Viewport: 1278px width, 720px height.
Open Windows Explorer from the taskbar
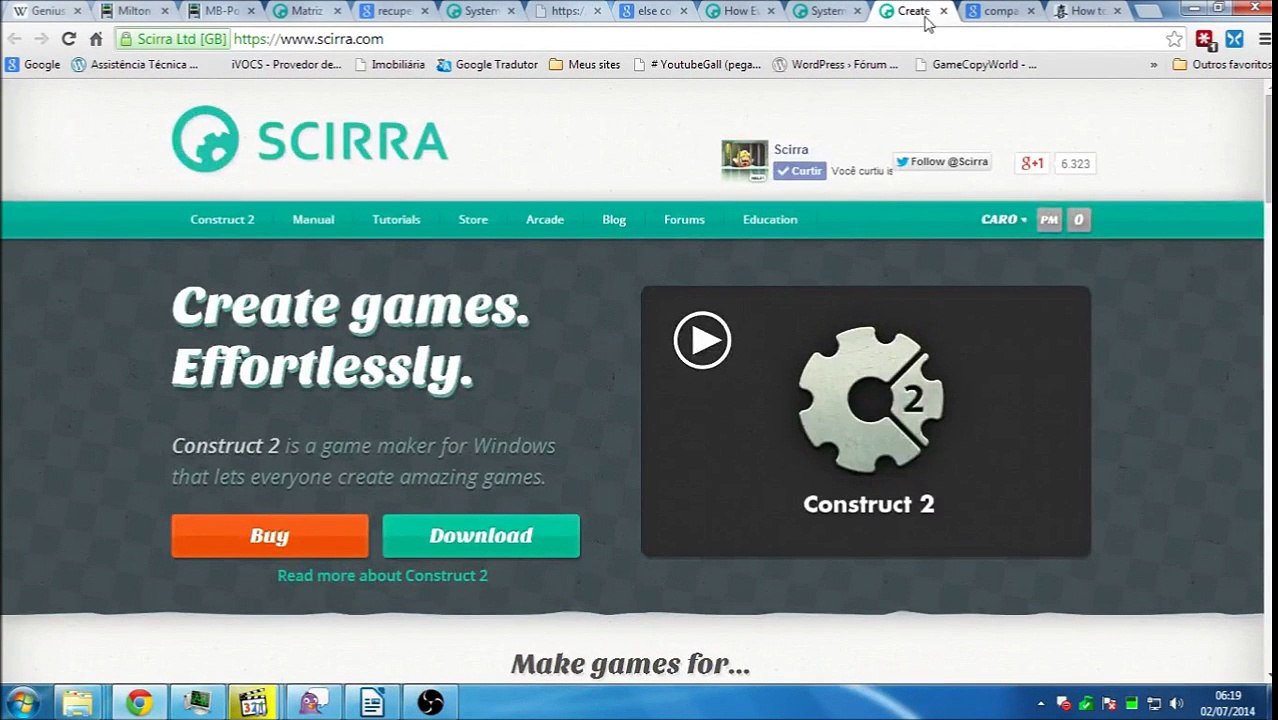[x=78, y=703]
